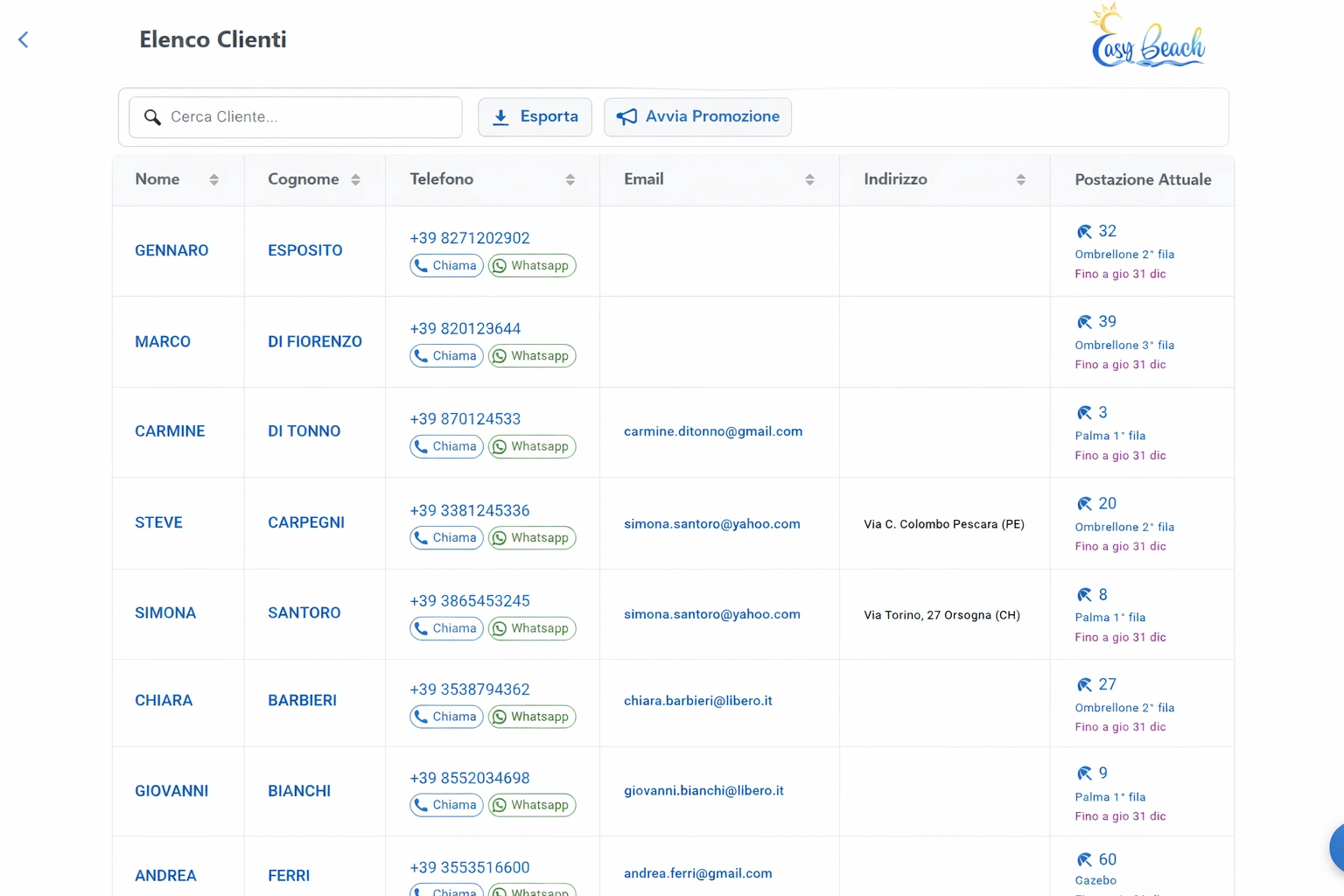Sort the table by Cognome

pos(355,179)
